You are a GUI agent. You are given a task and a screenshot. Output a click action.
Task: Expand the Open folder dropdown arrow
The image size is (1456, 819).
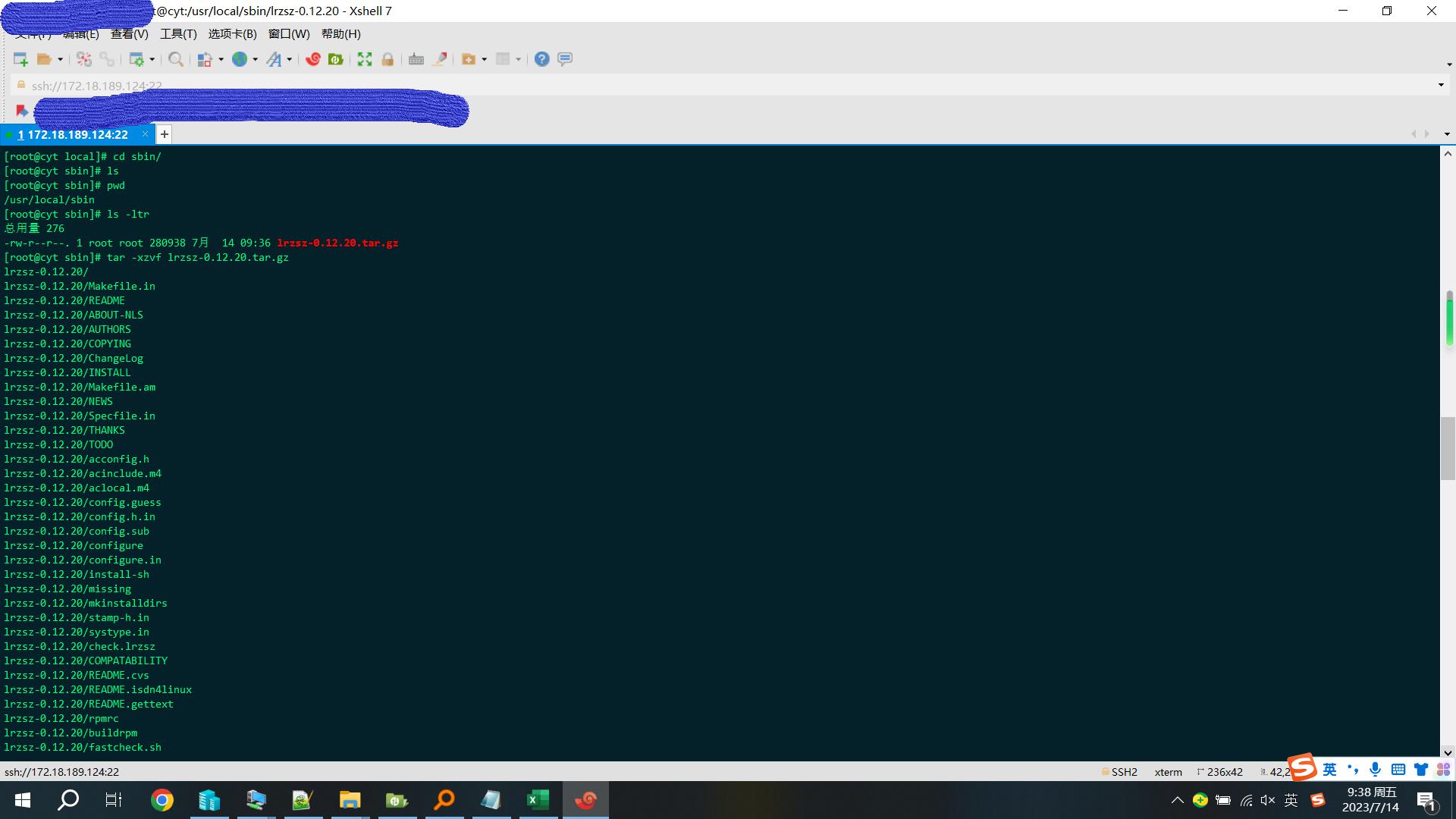click(x=60, y=59)
